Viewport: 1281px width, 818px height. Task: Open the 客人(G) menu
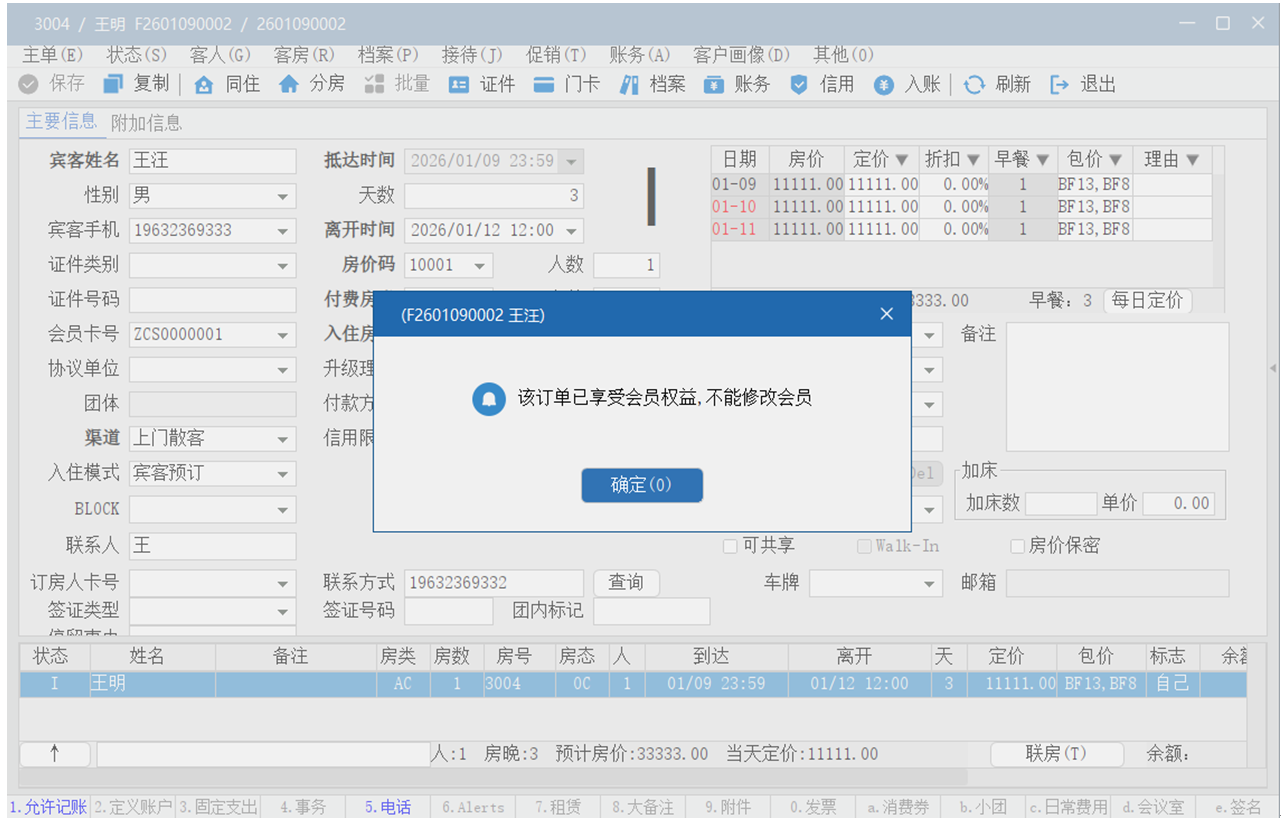pos(220,55)
